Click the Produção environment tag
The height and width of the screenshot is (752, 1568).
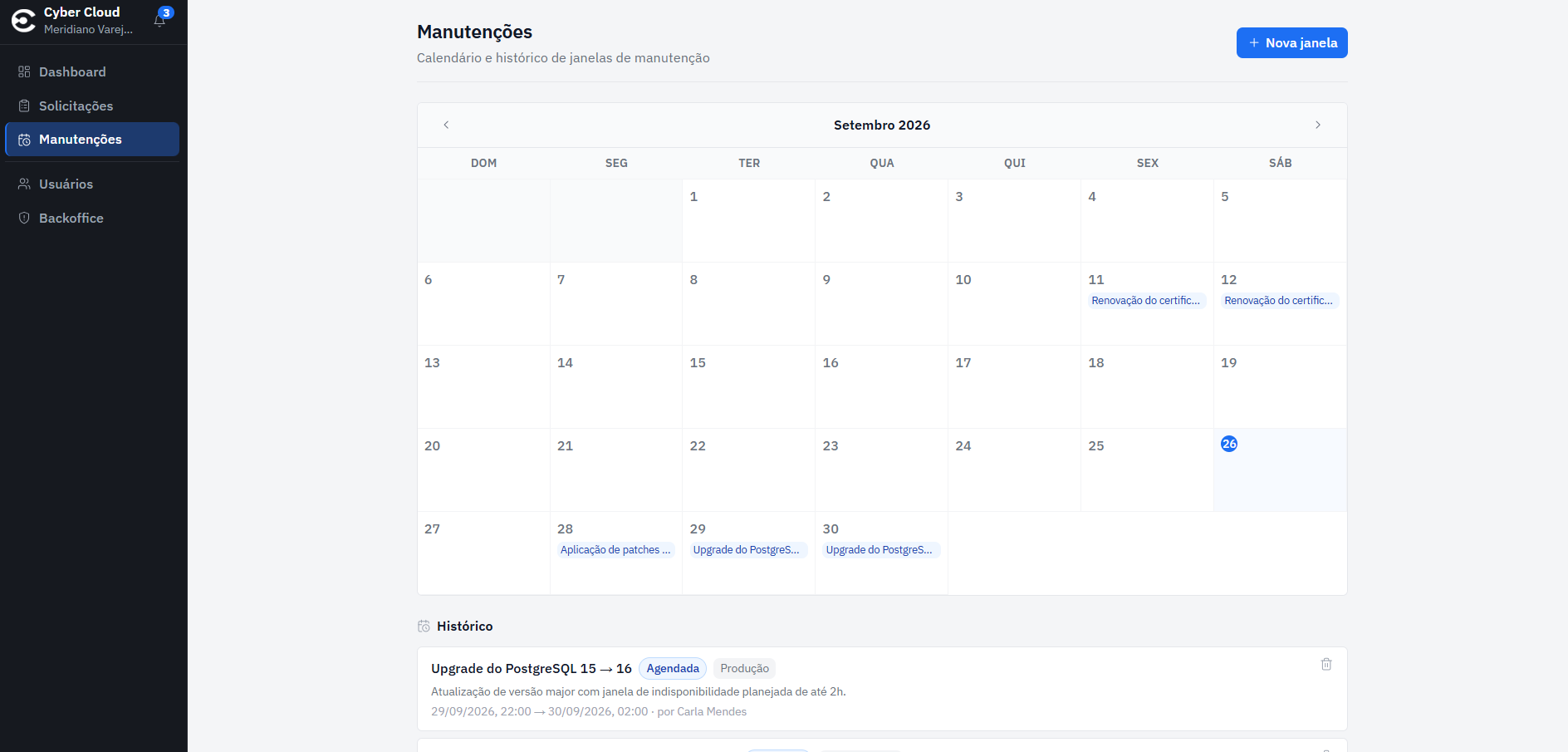[x=744, y=669]
